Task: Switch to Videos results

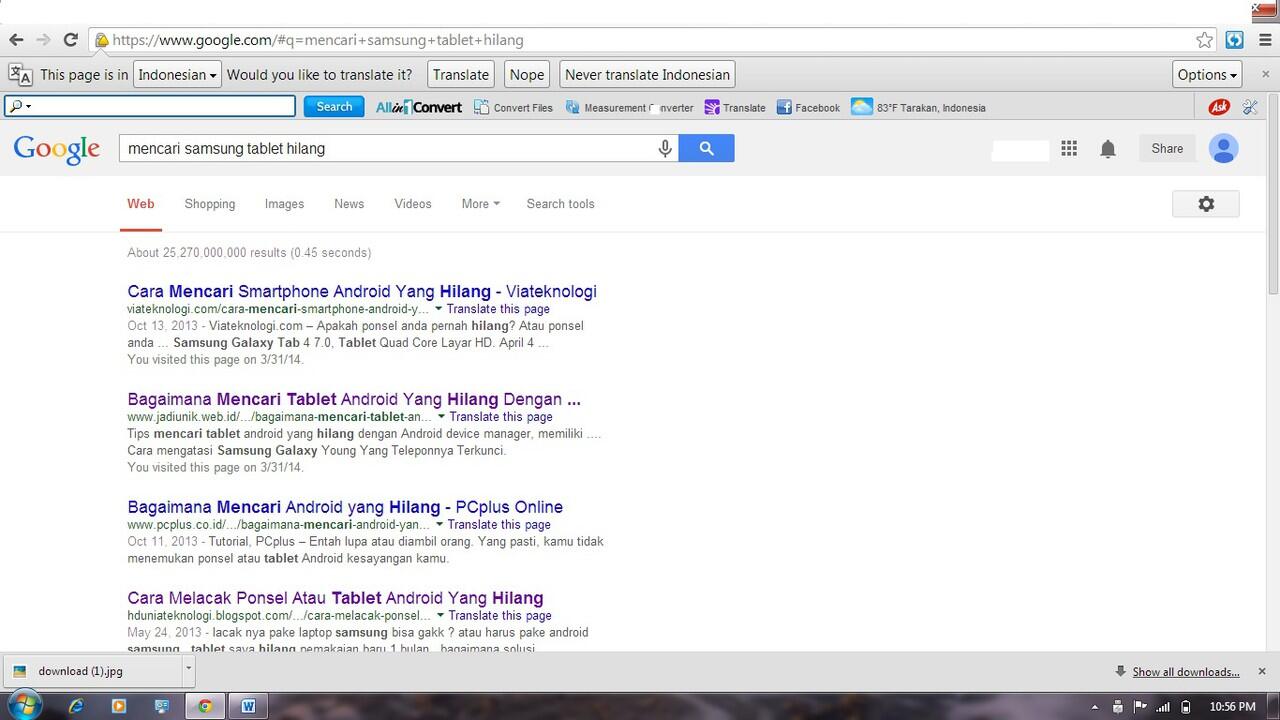Action: tap(413, 203)
